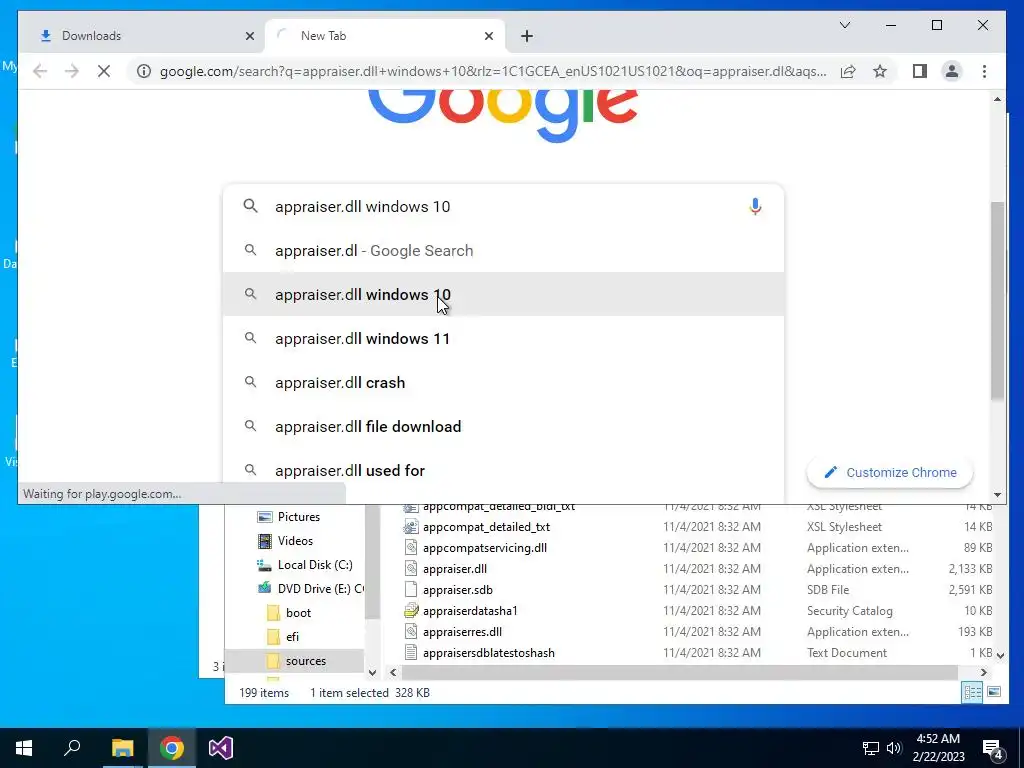
Task: Select the 'appraiser.dll file download' suggestion
Action: [x=503, y=426]
